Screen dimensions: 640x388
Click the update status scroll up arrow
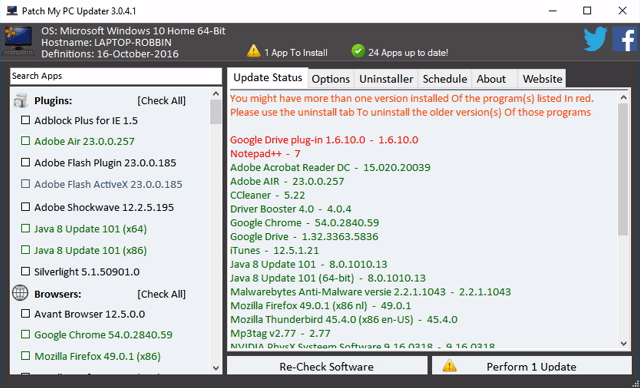(x=623, y=97)
